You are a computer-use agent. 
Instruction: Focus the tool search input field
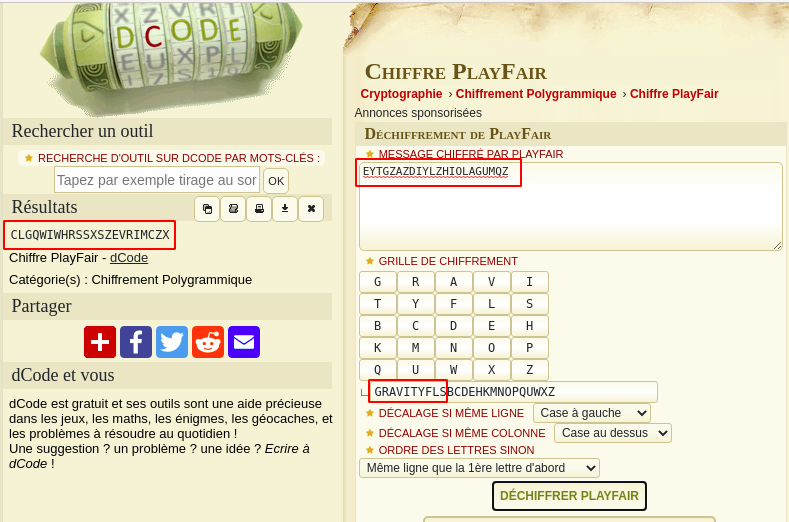coord(157,180)
